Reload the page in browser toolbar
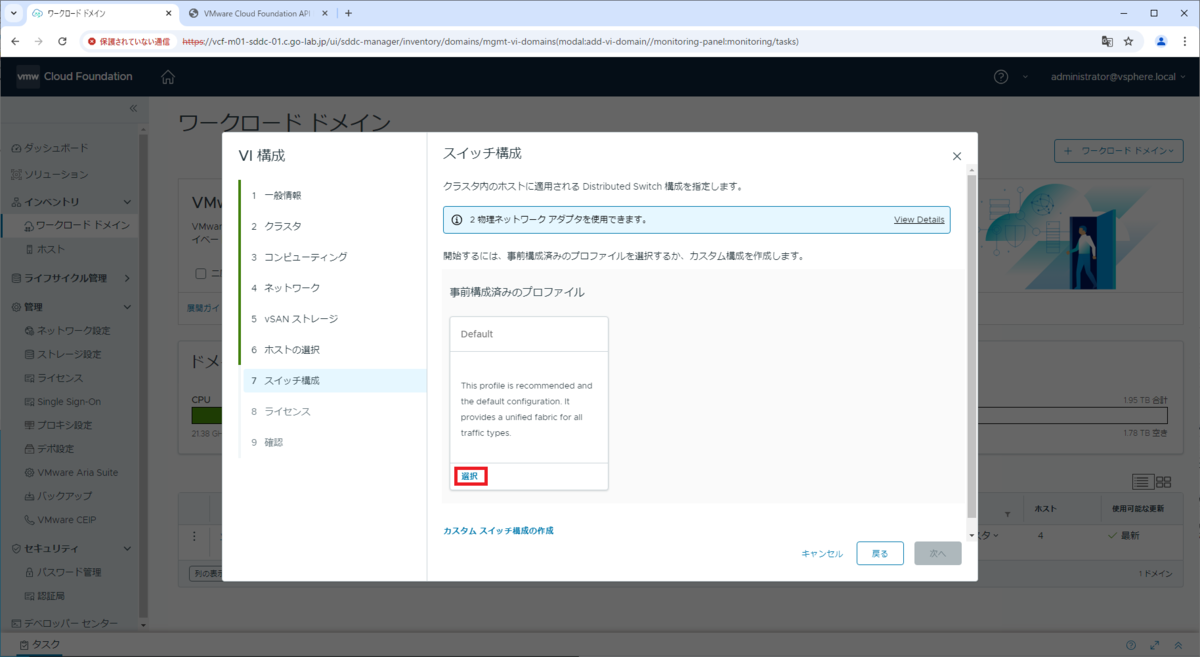This screenshot has width=1200, height=657. point(62,42)
